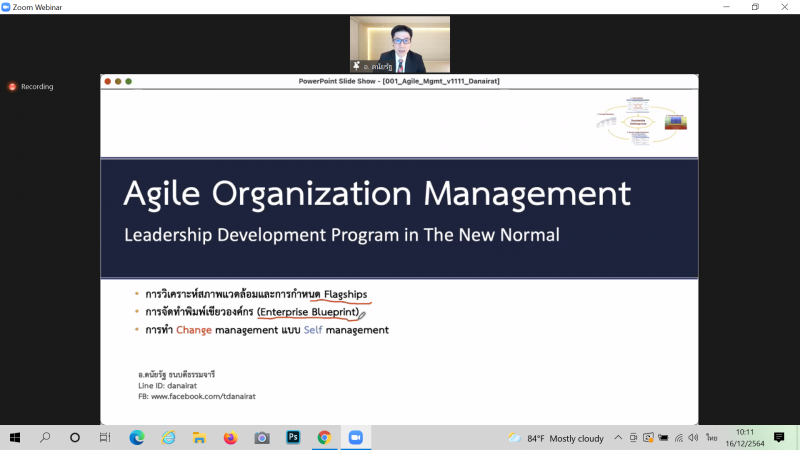Open weather widget showing 84°F
800x450 pixels.
[x=556, y=438]
